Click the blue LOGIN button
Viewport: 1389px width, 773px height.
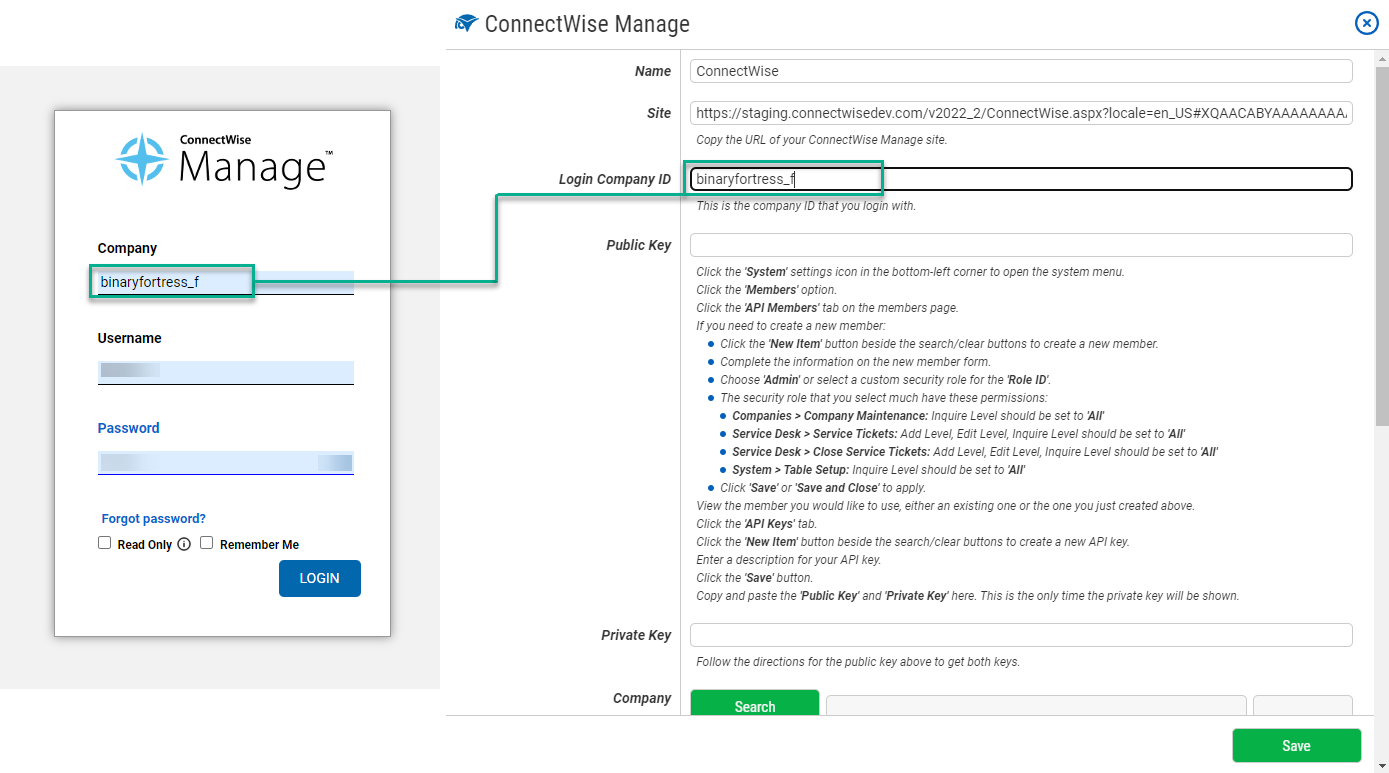point(320,578)
